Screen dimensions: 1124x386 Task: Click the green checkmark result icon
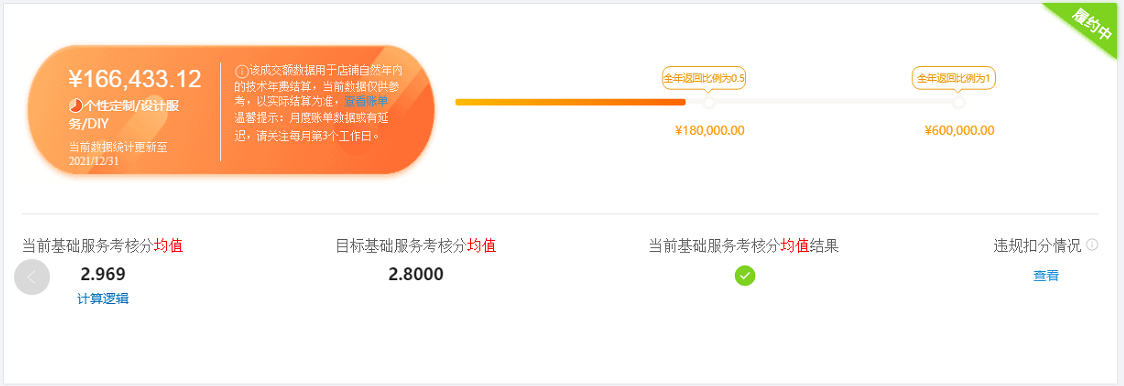coord(745,275)
